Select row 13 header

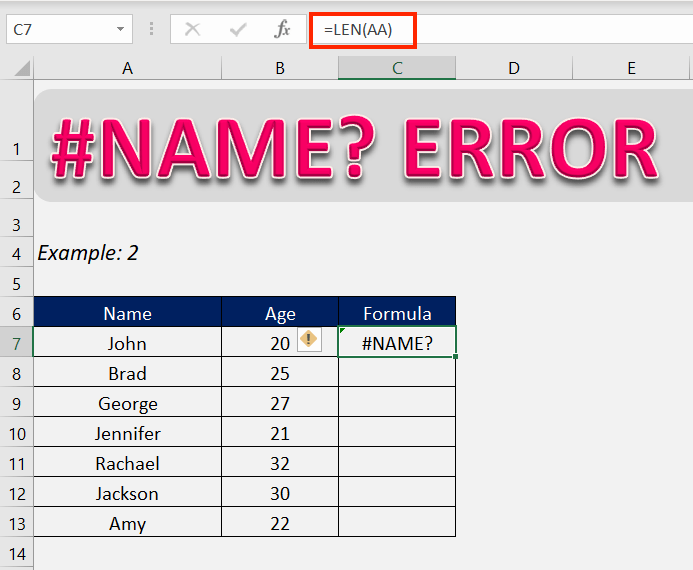[x=16, y=522]
